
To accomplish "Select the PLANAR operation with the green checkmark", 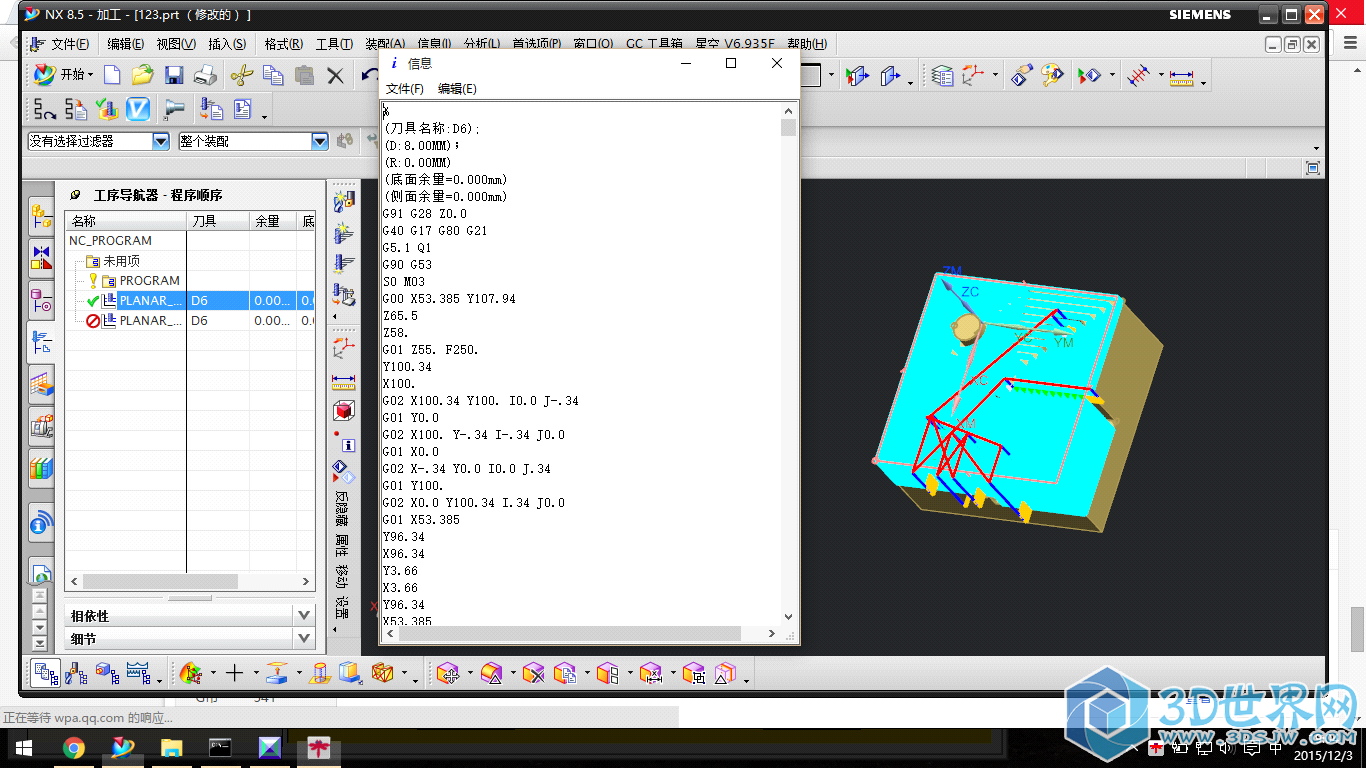I will 151,301.
